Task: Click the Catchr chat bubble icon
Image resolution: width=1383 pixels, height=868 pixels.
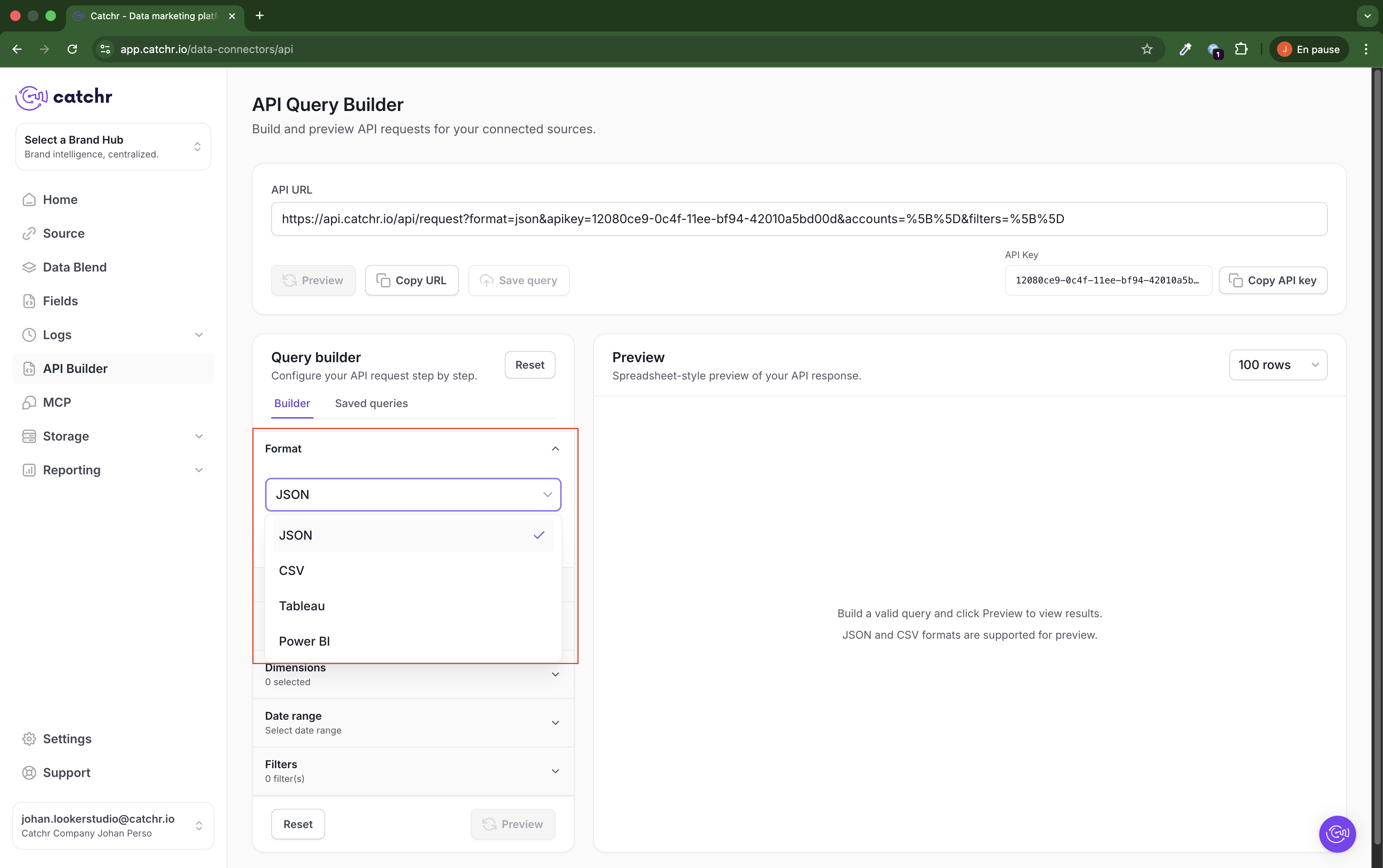Action: [x=1337, y=833]
